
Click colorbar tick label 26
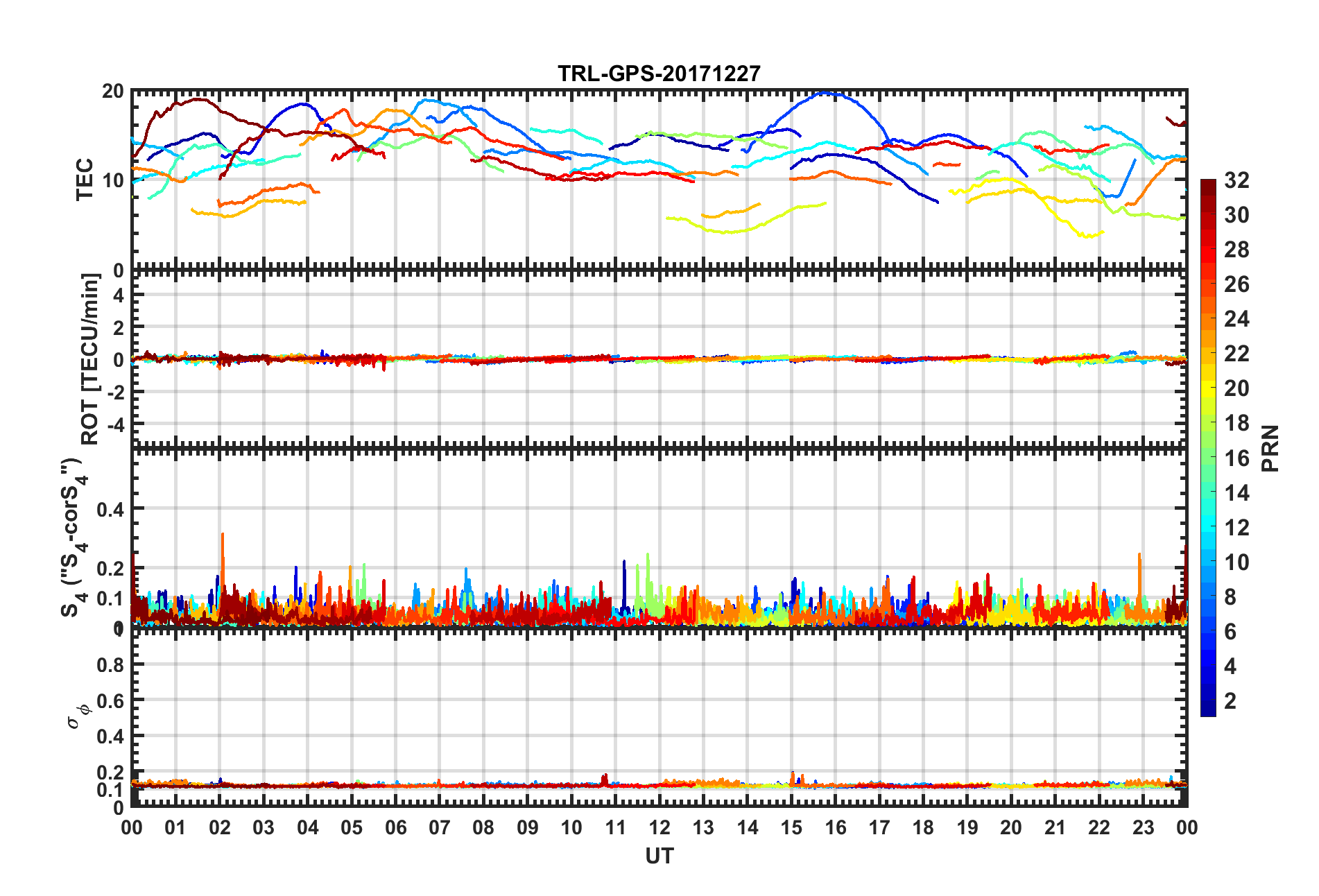click(x=1236, y=284)
